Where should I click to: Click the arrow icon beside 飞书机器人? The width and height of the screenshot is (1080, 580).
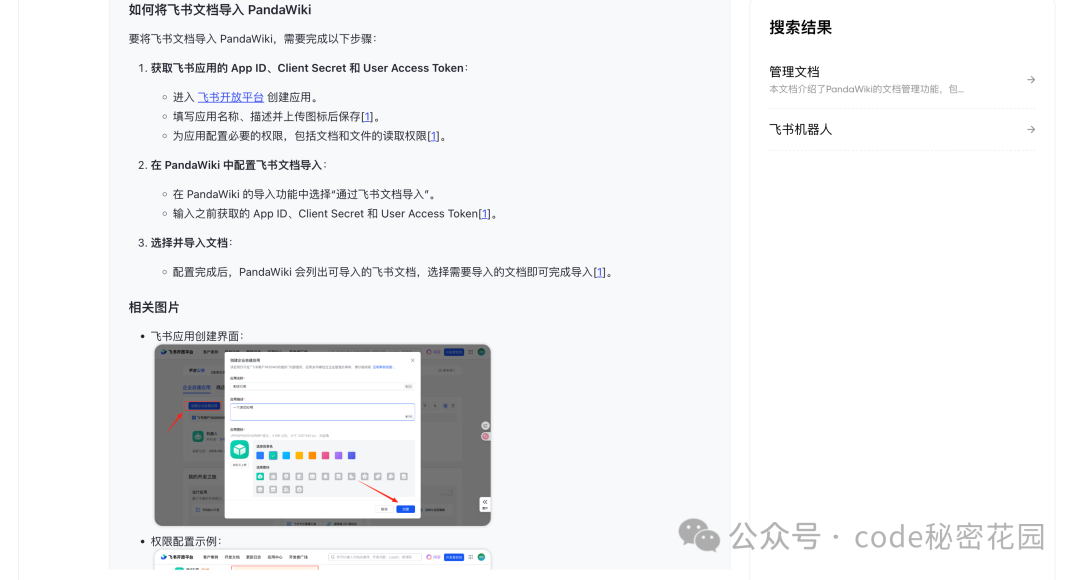click(x=1031, y=130)
